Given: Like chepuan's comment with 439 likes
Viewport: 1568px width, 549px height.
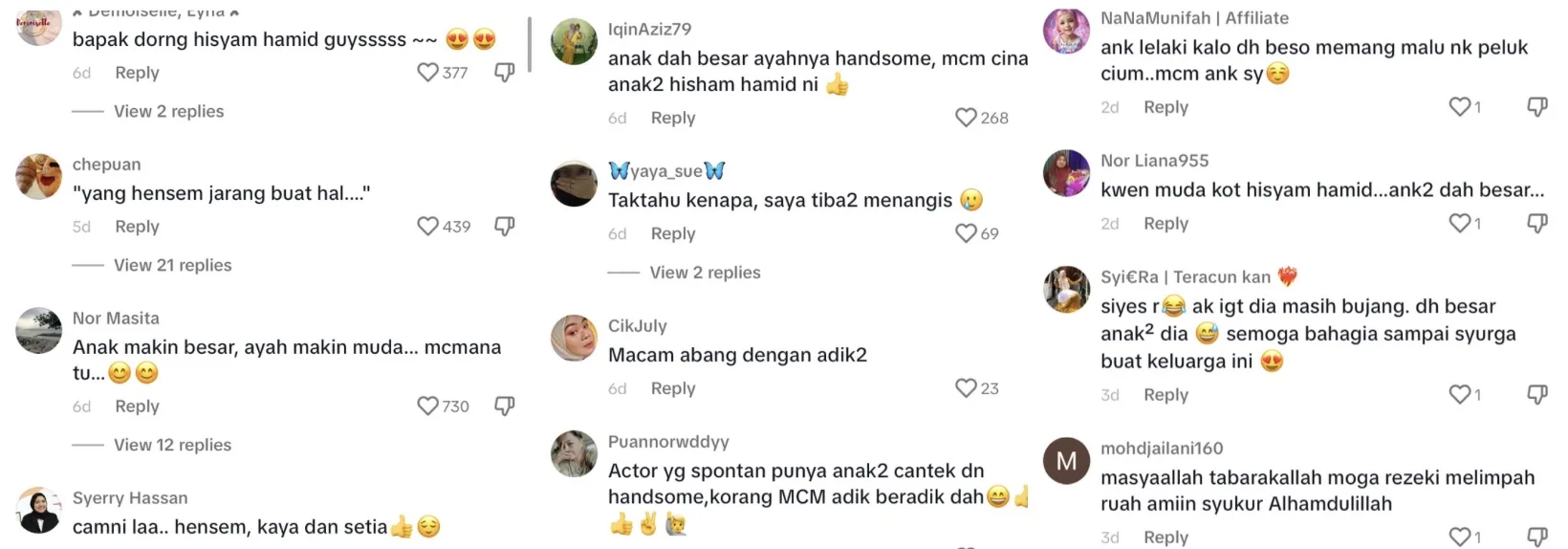Looking at the screenshot, I should [427, 227].
